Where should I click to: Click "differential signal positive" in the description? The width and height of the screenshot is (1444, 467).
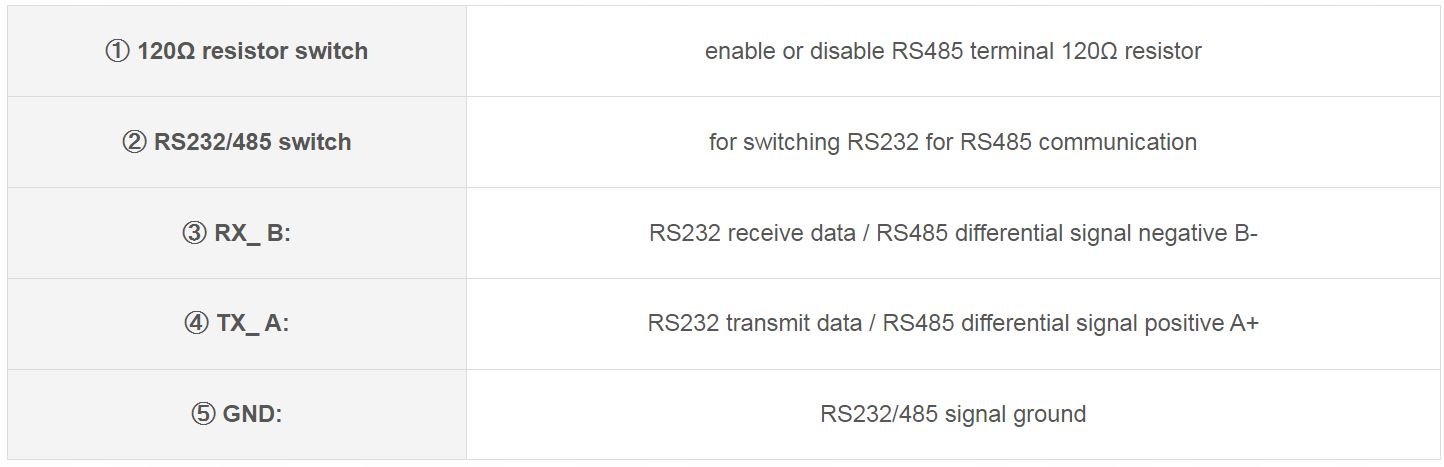click(1090, 324)
